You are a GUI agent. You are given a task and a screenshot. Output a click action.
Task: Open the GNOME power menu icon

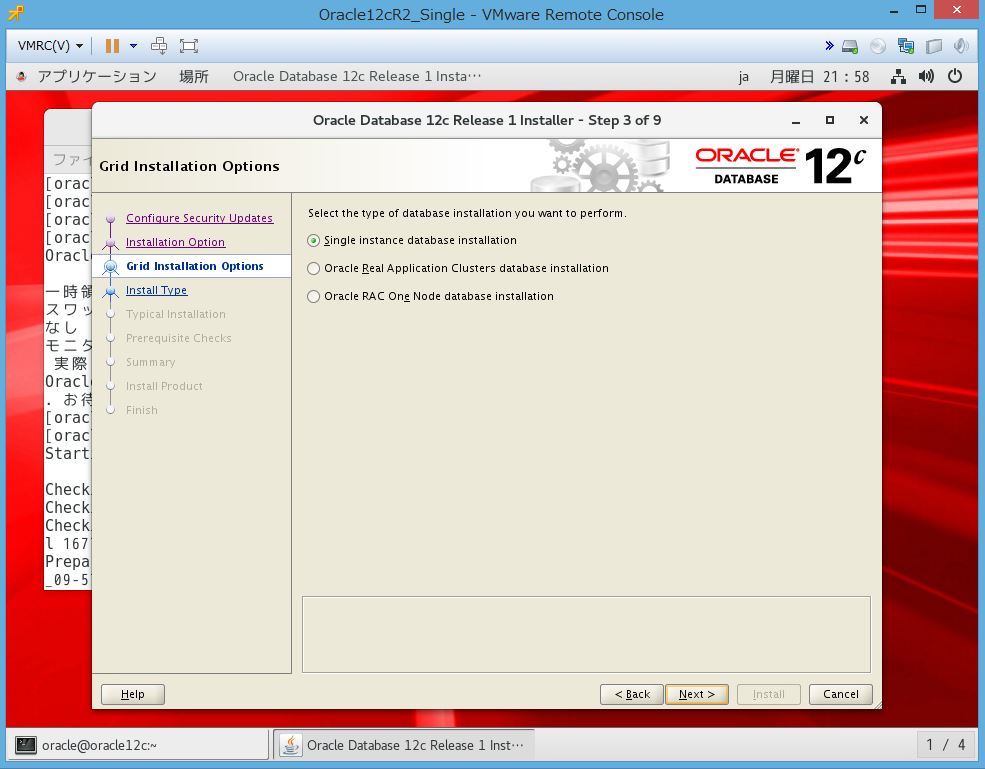click(955, 77)
